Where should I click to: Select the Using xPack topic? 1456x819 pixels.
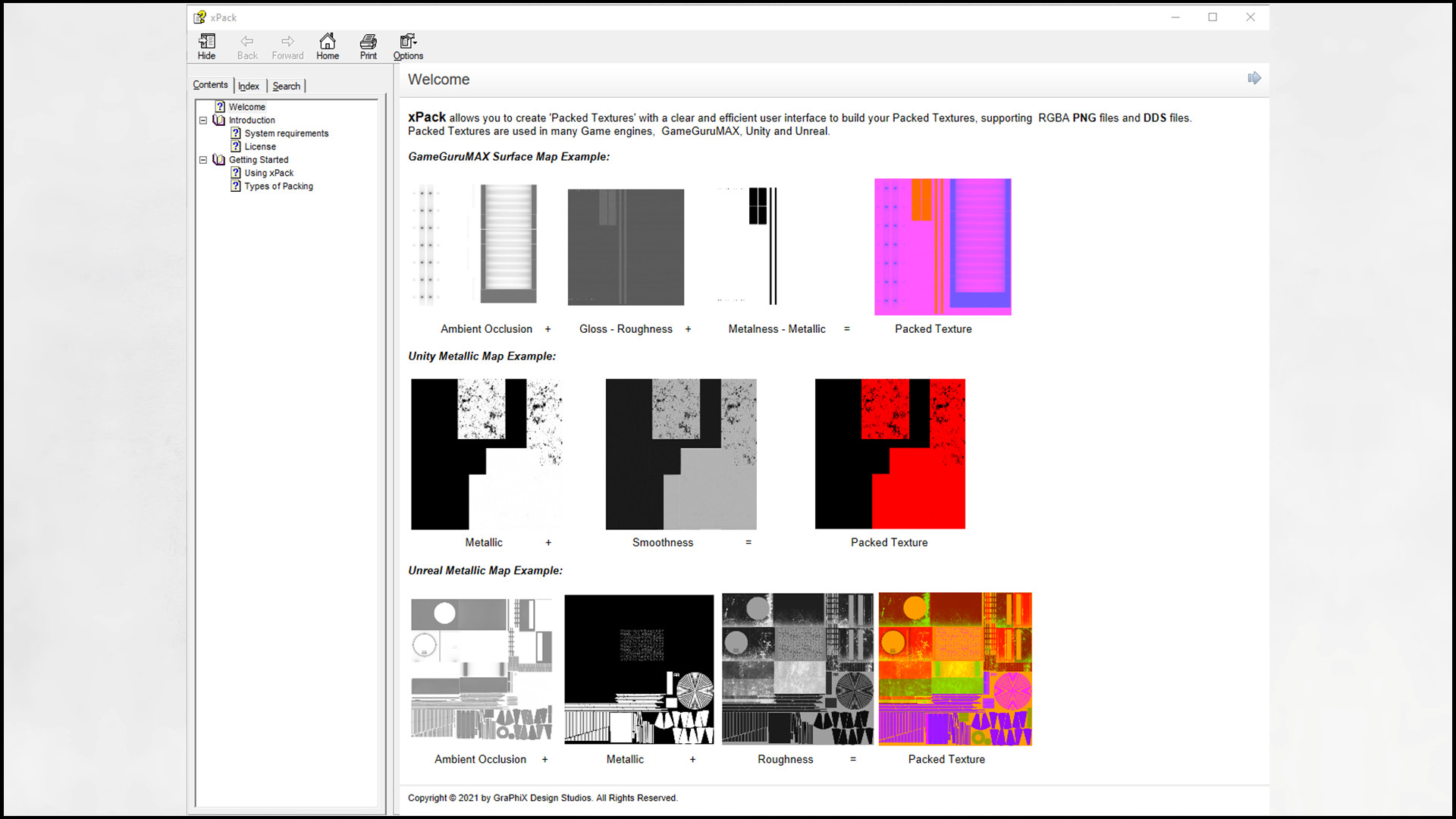(268, 173)
